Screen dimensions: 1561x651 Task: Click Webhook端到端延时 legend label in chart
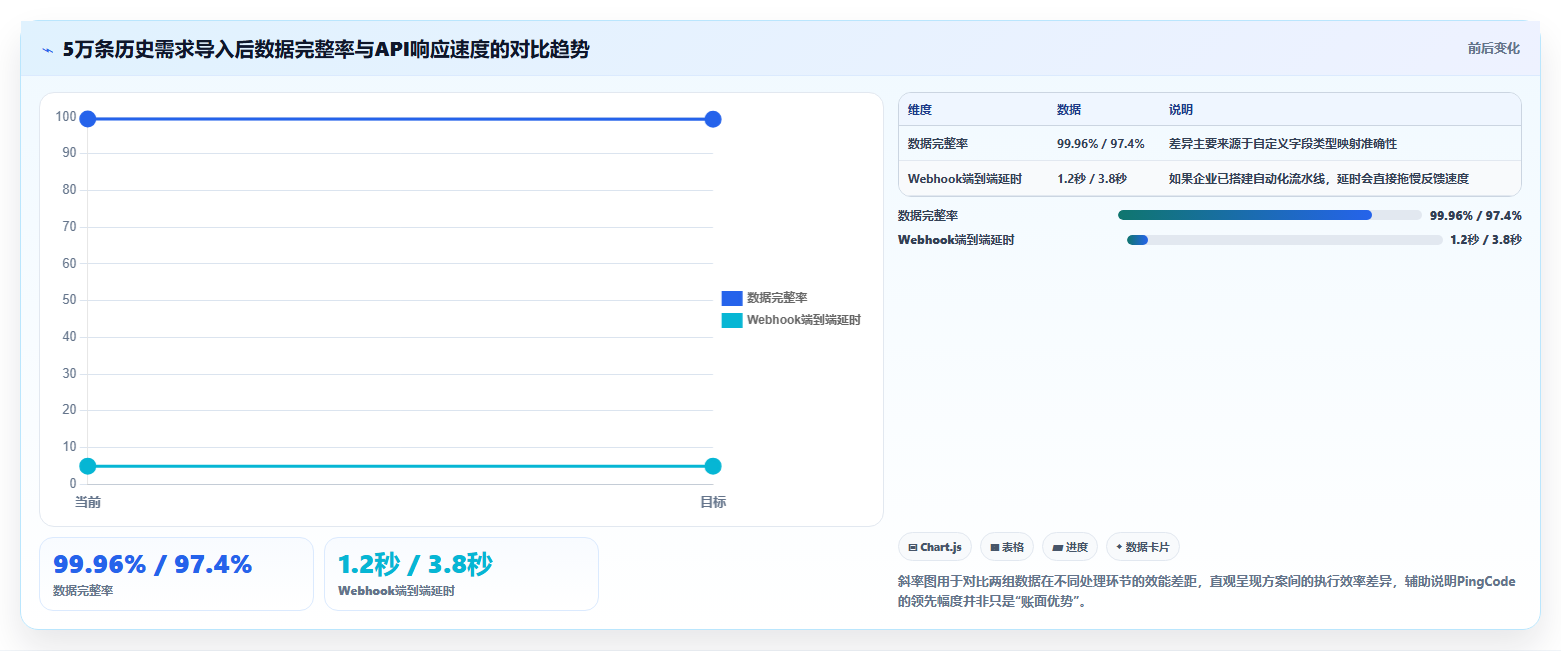pyautogui.click(x=804, y=320)
